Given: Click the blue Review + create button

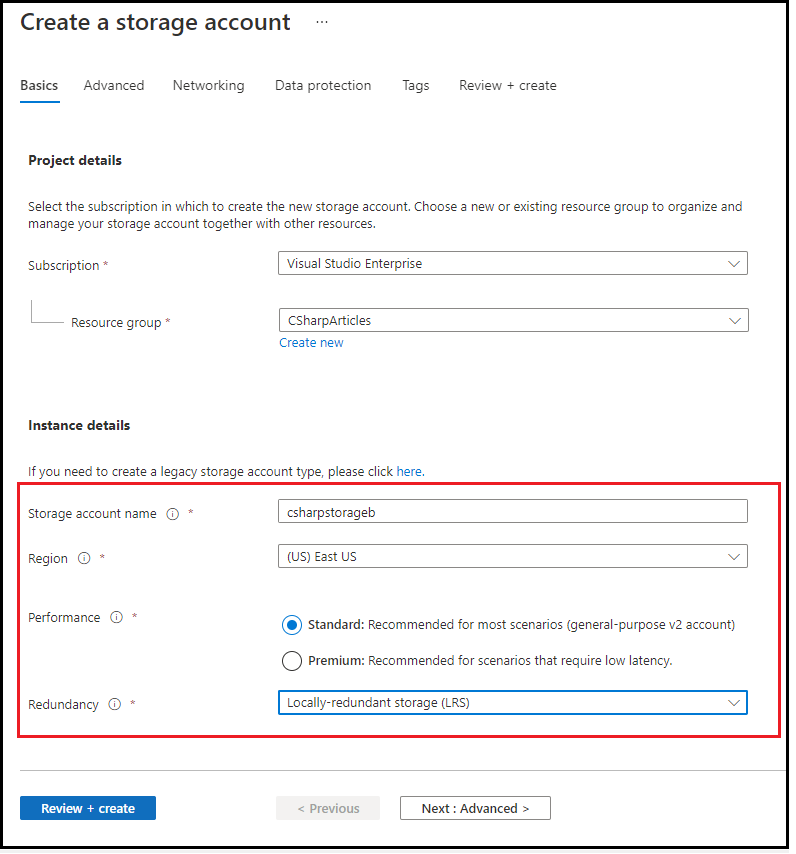Looking at the screenshot, I should (x=88, y=809).
